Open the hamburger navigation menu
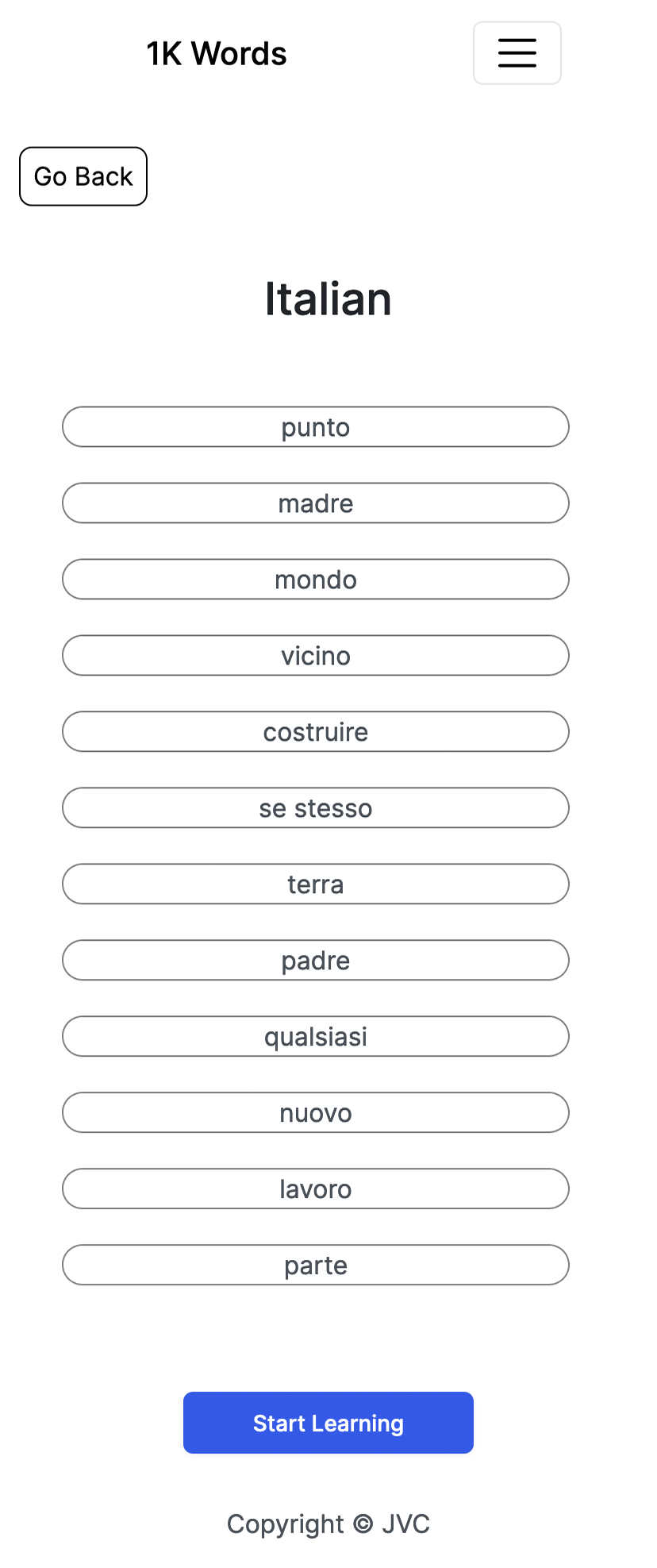The height and width of the screenshot is (1568, 657). tap(517, 52)
